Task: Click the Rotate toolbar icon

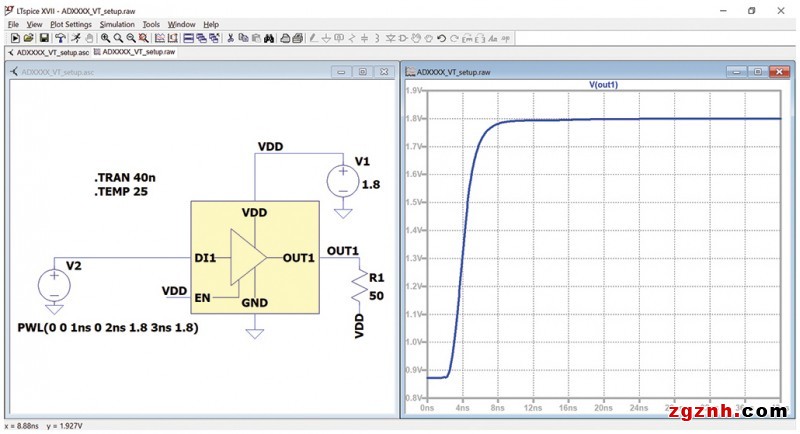Action: pos(467,38)
